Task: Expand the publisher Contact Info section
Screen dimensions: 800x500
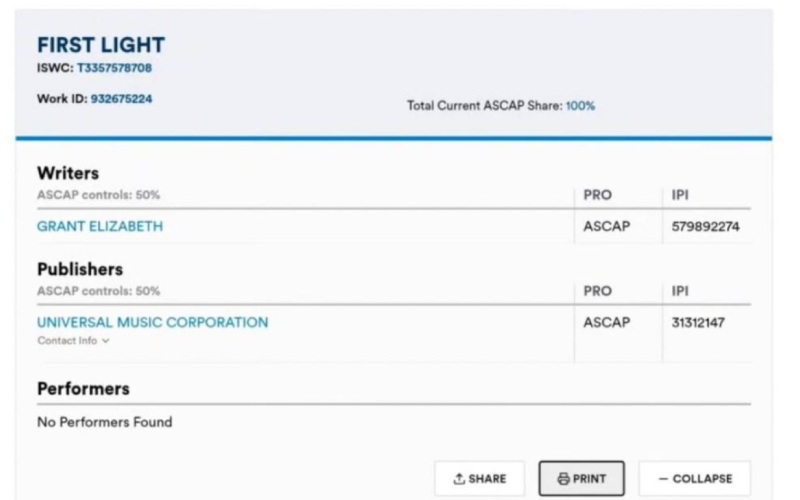Action: [x=73, y=340]
